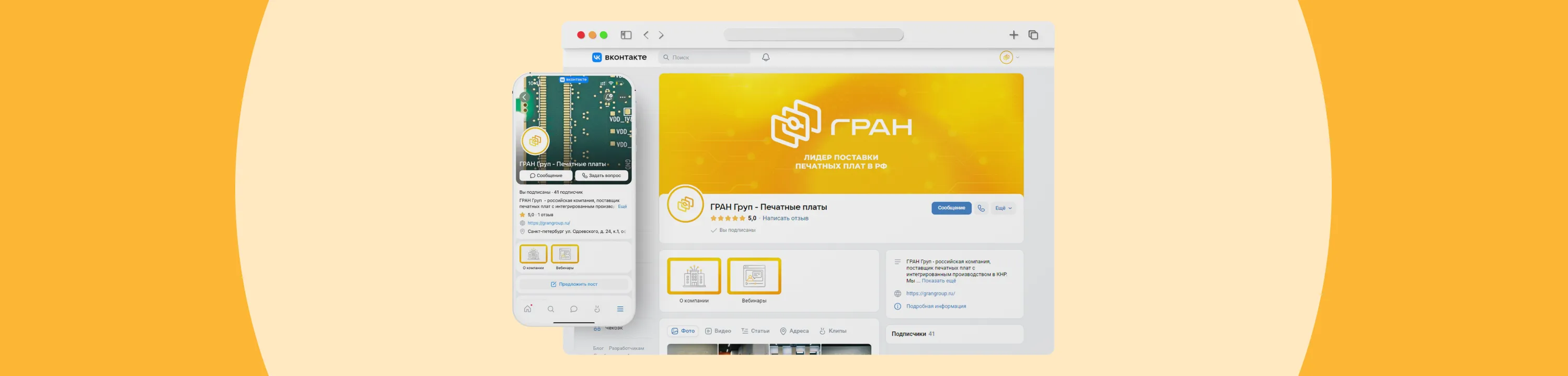Switch to the Статьи tab

755,331
